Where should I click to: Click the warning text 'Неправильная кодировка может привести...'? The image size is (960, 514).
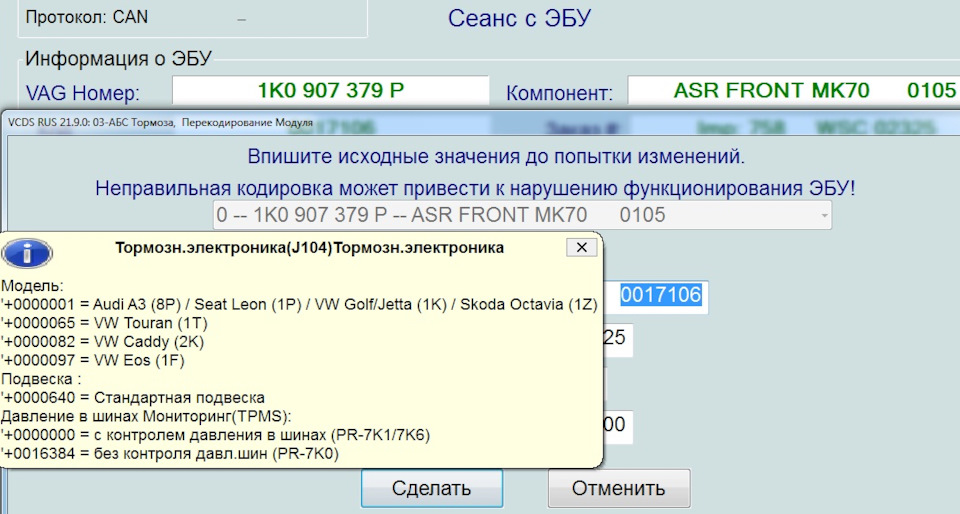click(x=475, y=188)
